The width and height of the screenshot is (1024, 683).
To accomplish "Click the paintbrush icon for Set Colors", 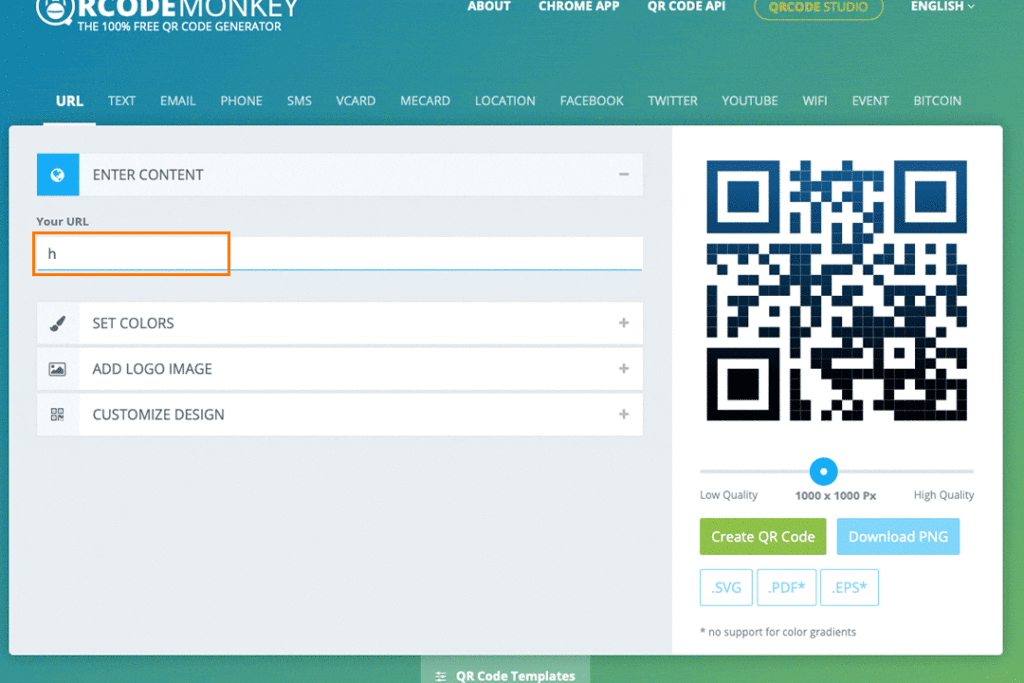I will (x=57, y=323).
